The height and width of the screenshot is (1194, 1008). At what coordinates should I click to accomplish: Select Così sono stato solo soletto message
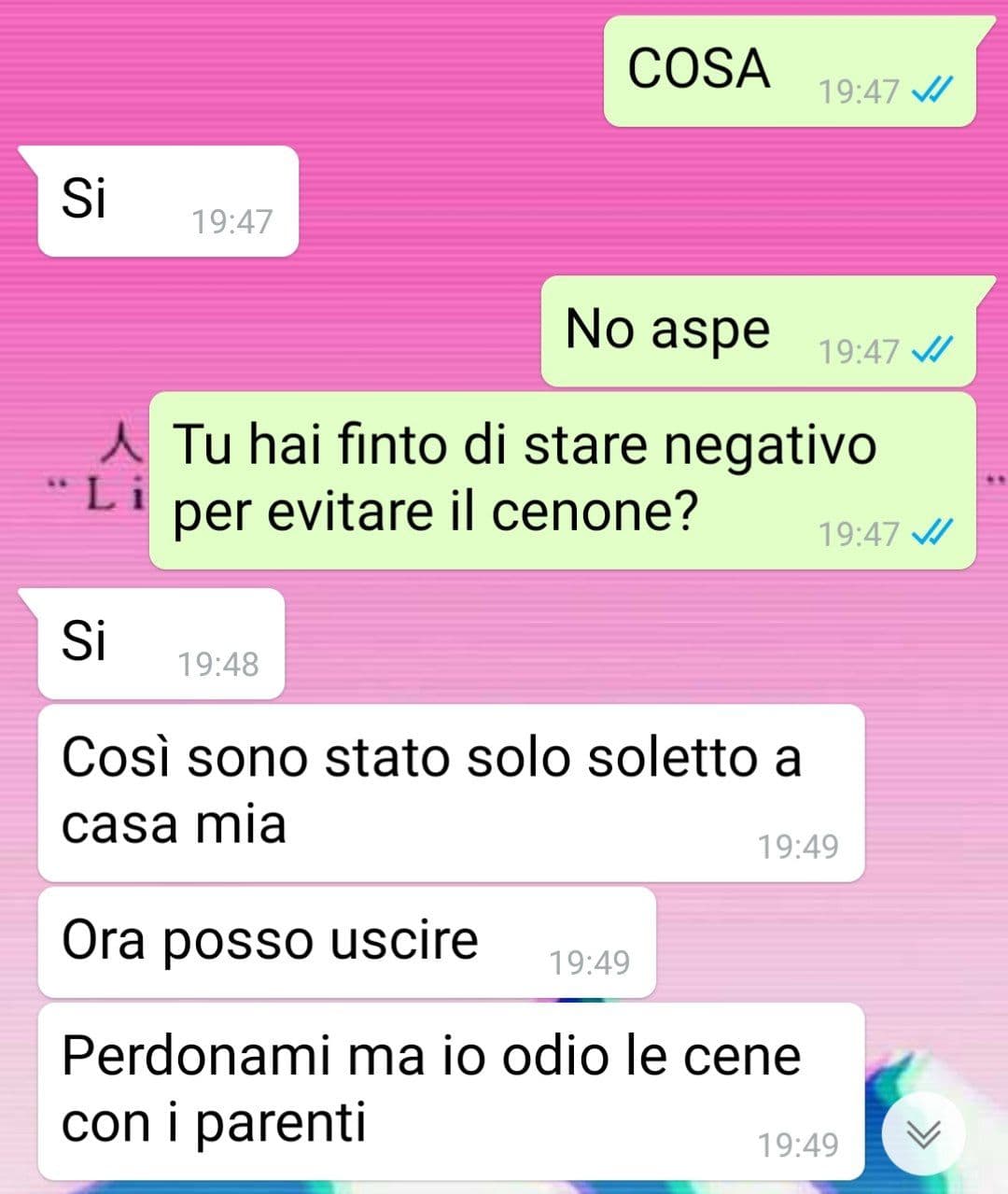click(x=451, y=793)
